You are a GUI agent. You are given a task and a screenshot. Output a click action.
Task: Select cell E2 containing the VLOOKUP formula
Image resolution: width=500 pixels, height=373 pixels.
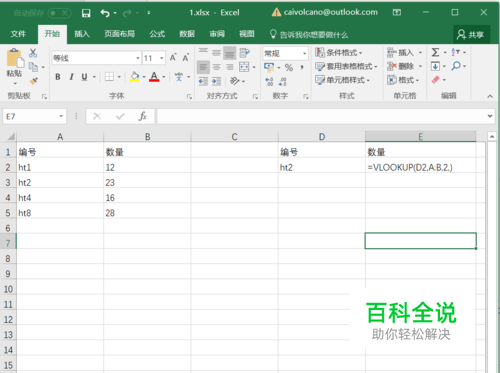coord(420,167)
